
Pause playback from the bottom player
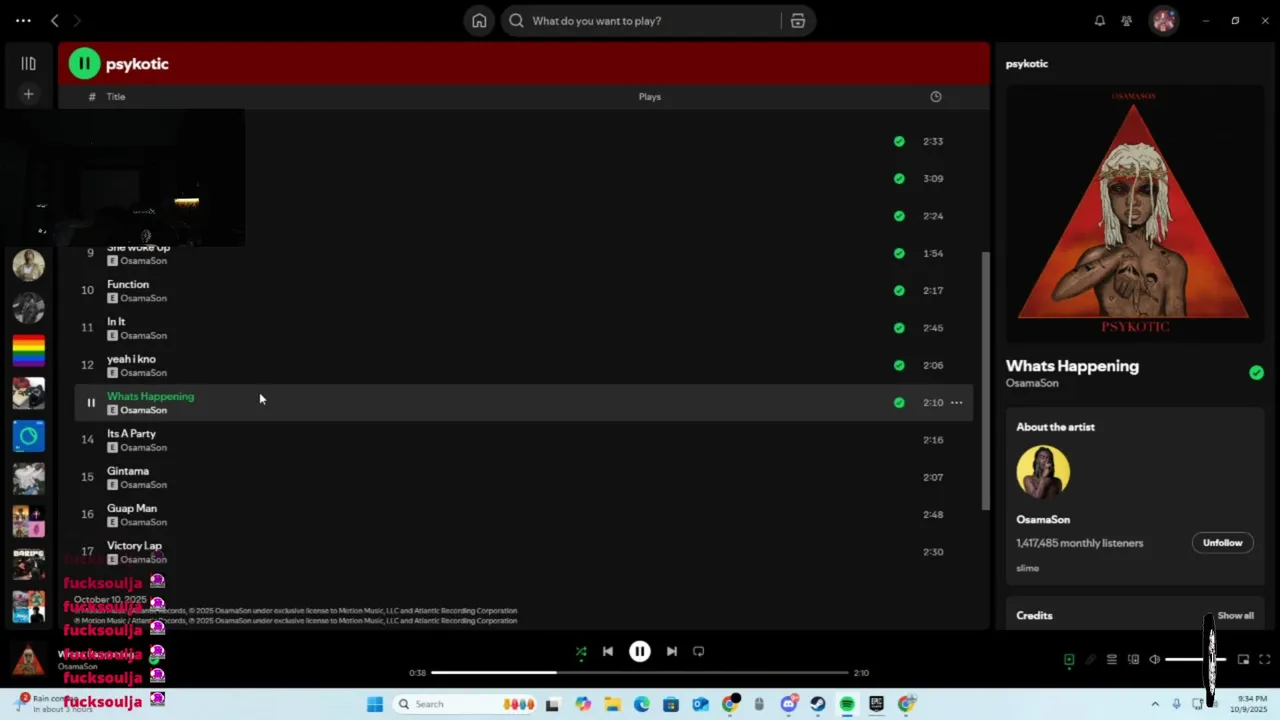pyautogui.click(x=640, y=651)
